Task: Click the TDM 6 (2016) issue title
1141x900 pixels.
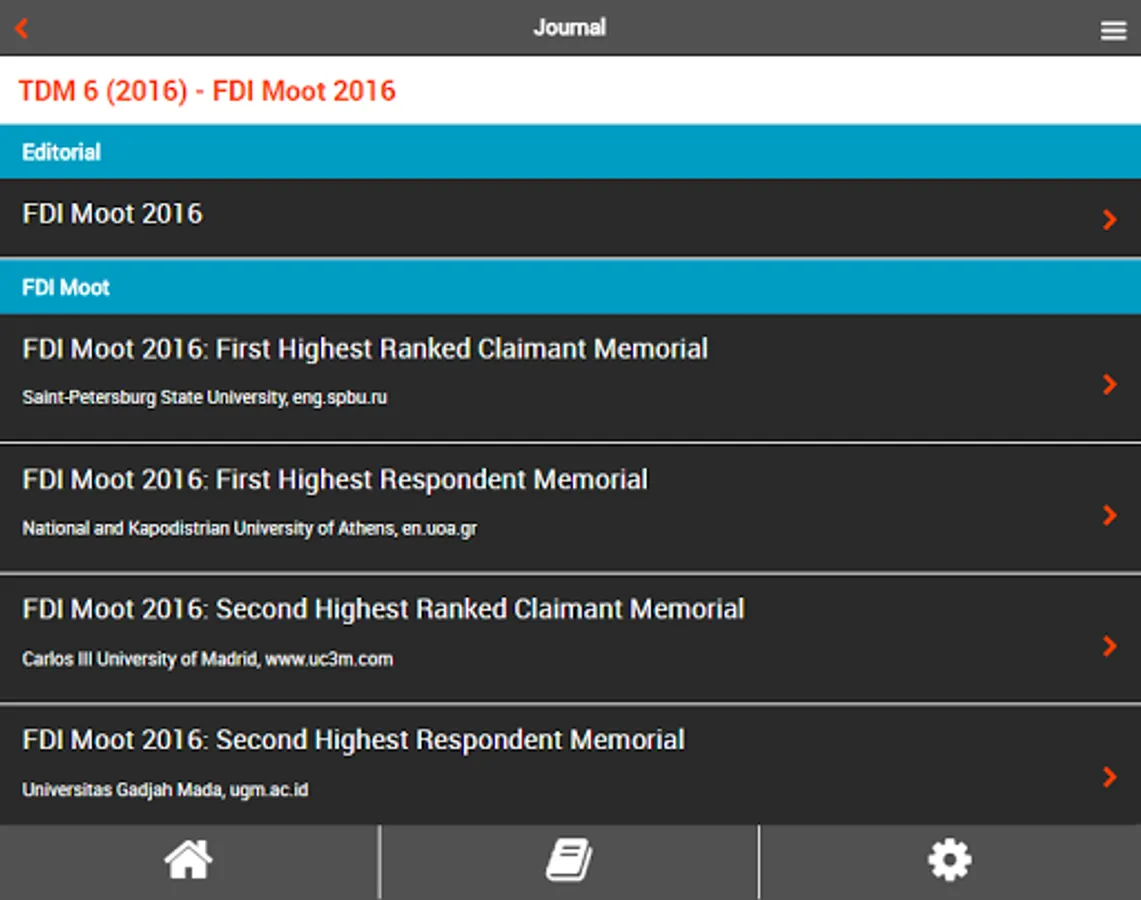Action: pos(207,91)
